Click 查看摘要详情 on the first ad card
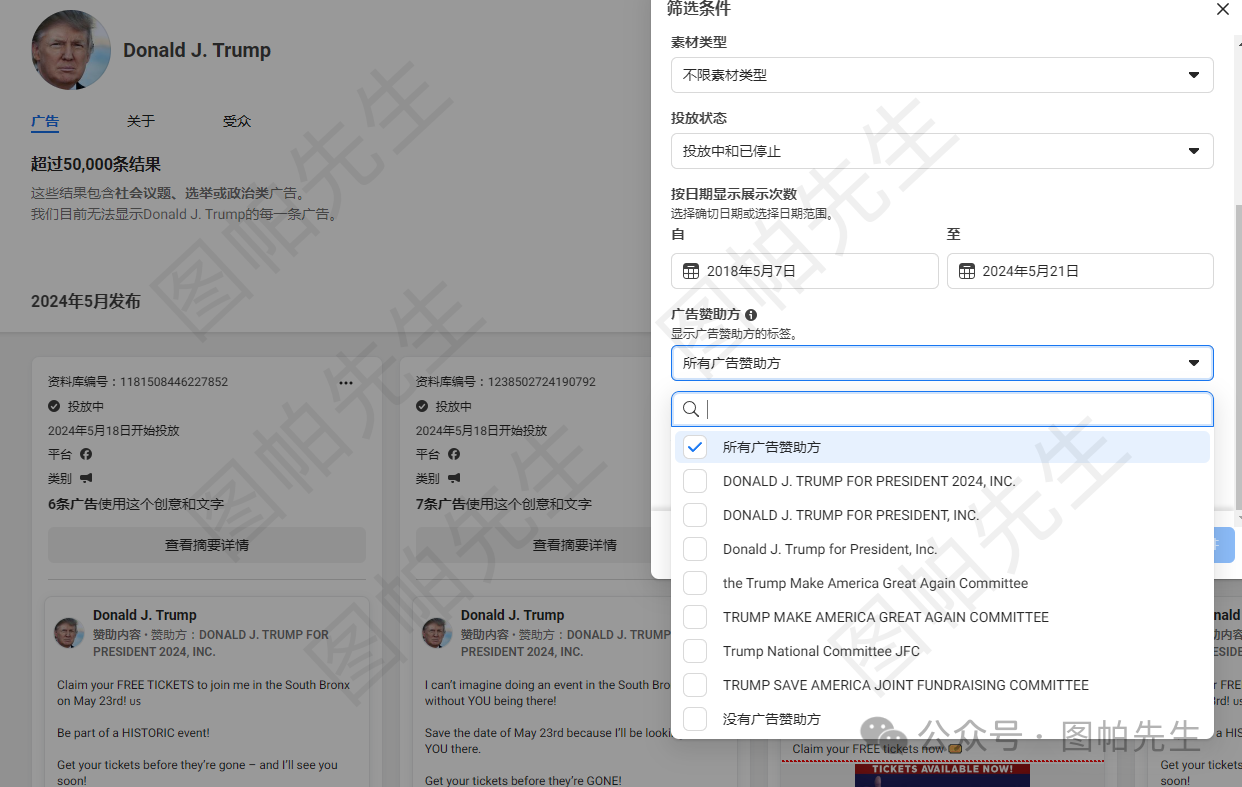1242x787 pixels. point(207,545)
